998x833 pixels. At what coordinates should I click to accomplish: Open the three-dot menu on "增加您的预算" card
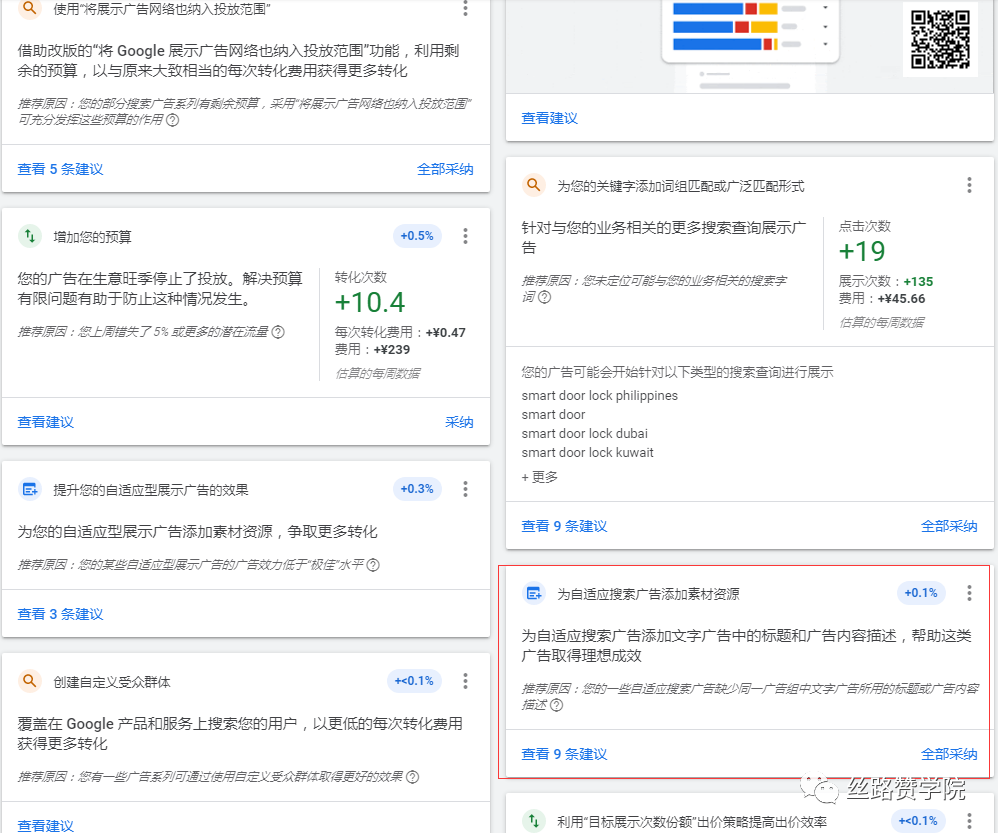click(465, 236)
